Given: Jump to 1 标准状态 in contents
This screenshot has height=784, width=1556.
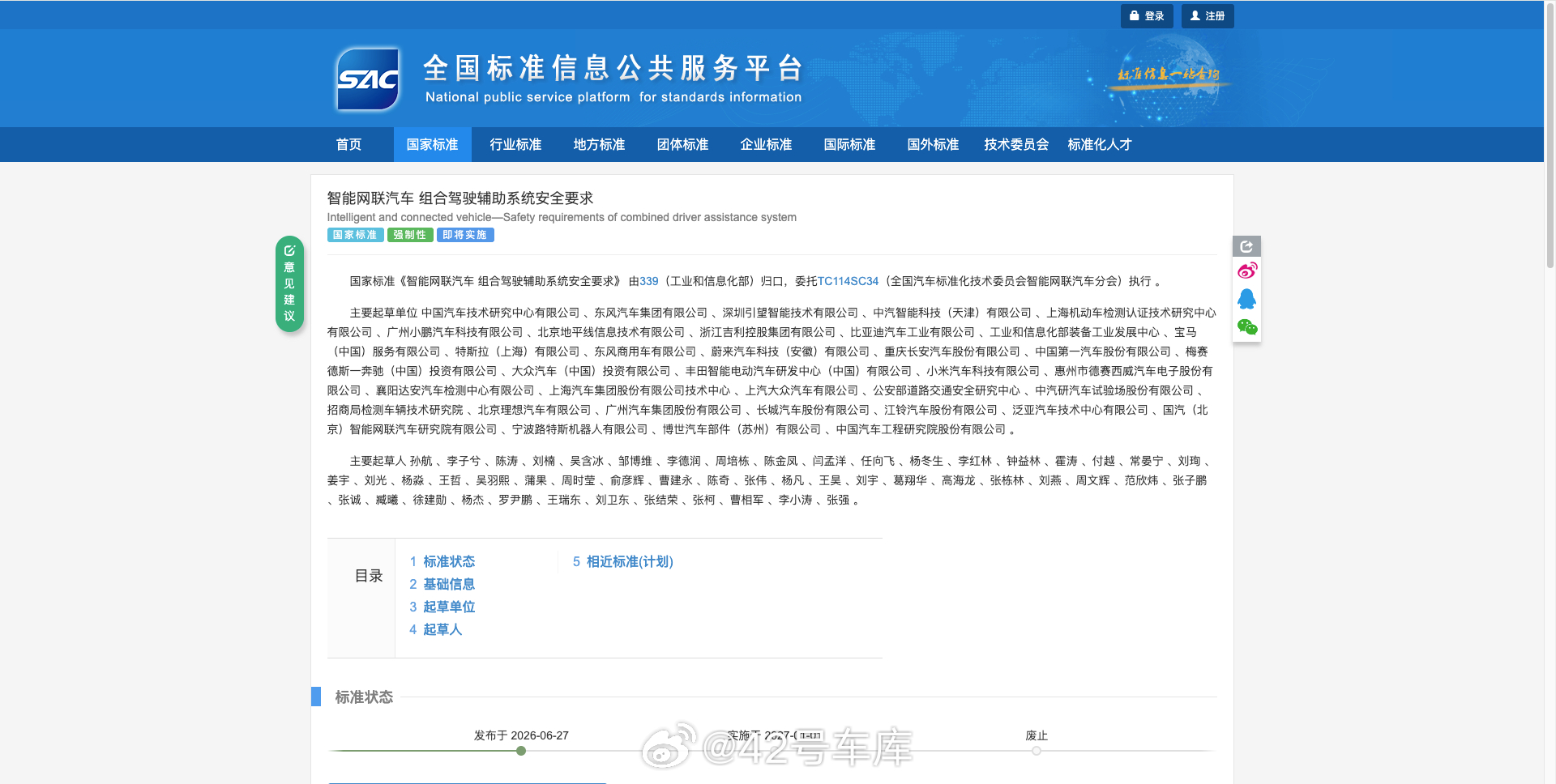Looking at the screenshot, I should pos(442,561).
